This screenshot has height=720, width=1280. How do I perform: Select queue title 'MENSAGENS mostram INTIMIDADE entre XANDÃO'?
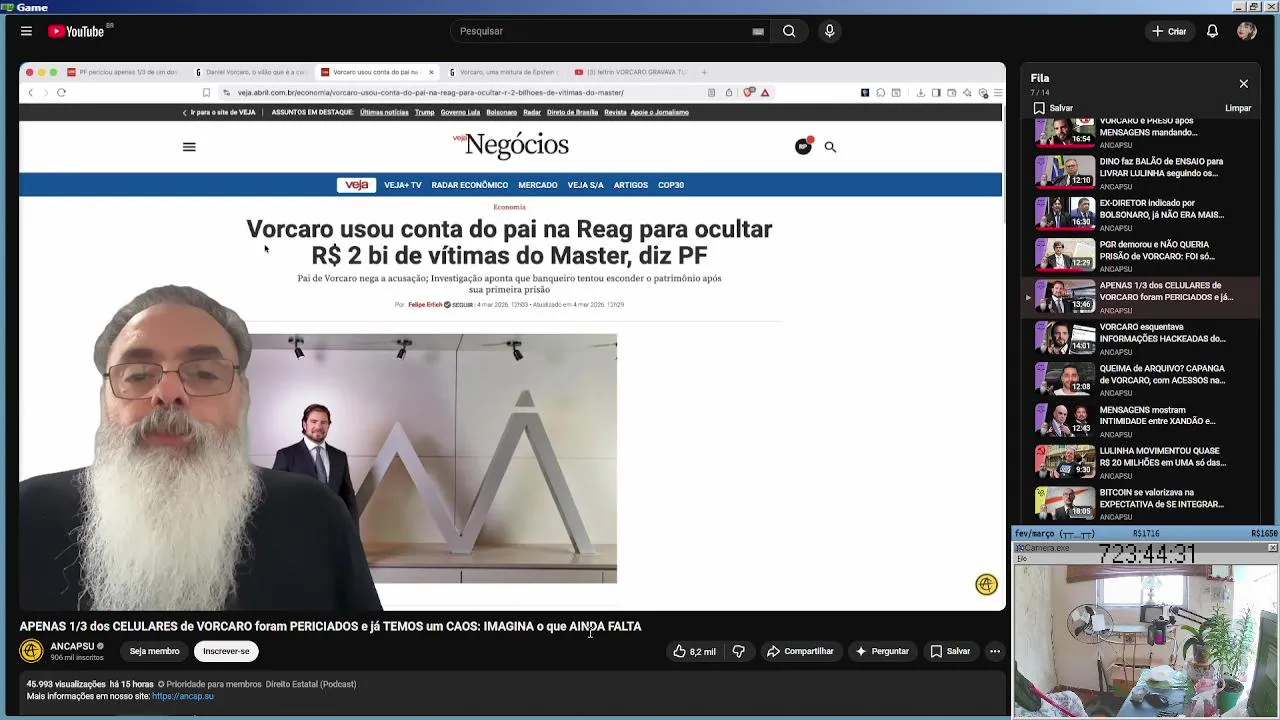[1162, 415]
